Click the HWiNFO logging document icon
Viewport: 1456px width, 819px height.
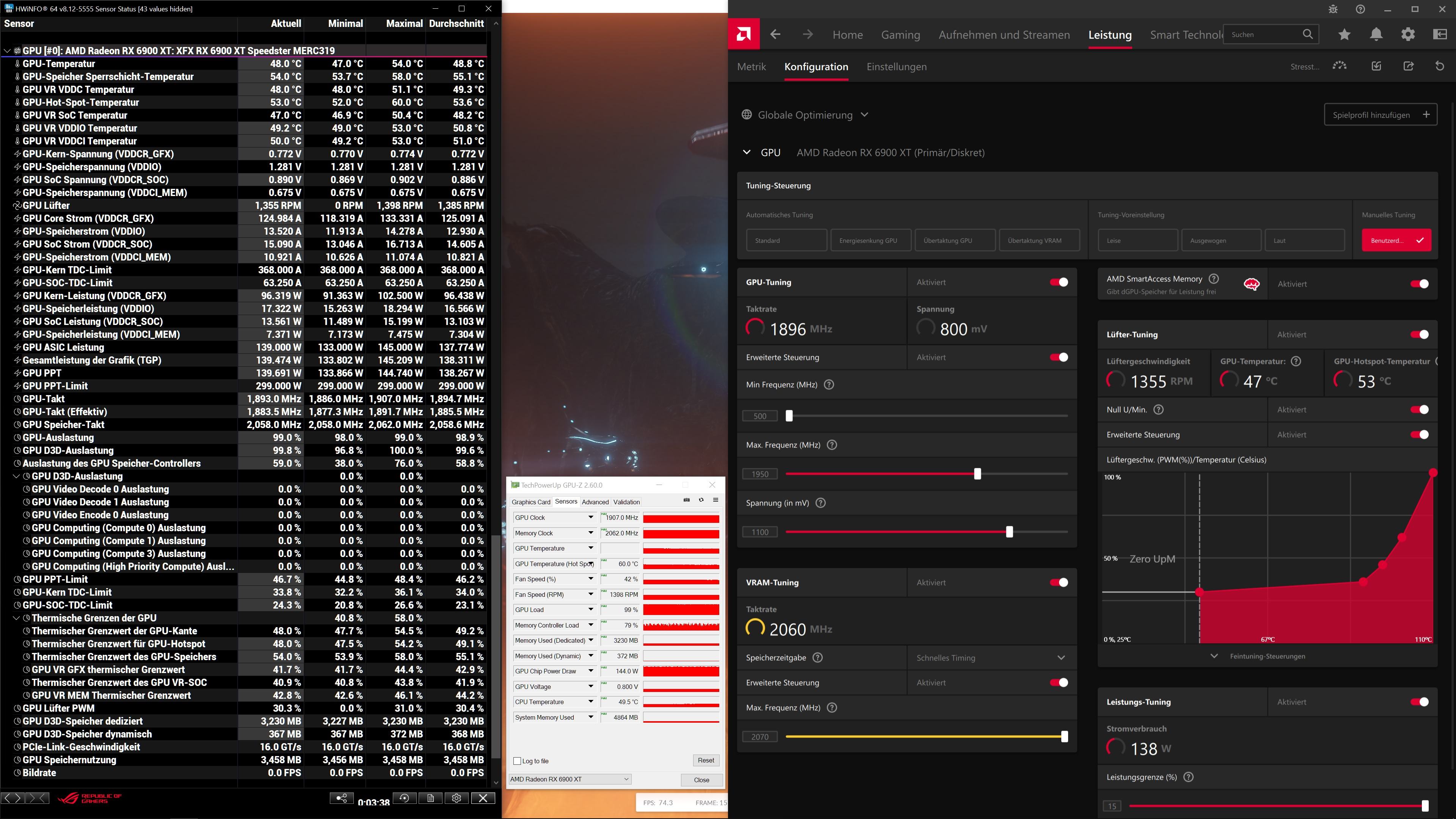pyautogui.click(x=431, y=797)
